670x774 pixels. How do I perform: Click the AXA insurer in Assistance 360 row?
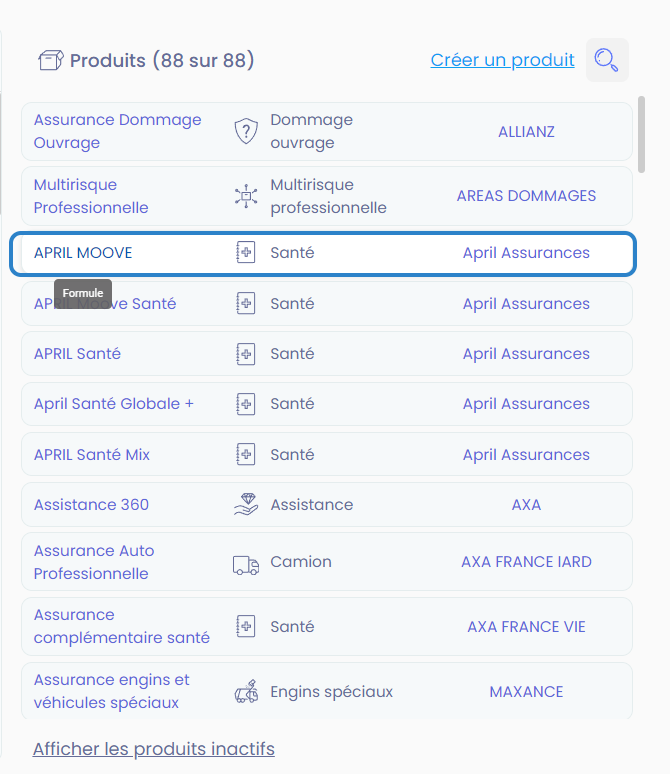click(526, 504)
